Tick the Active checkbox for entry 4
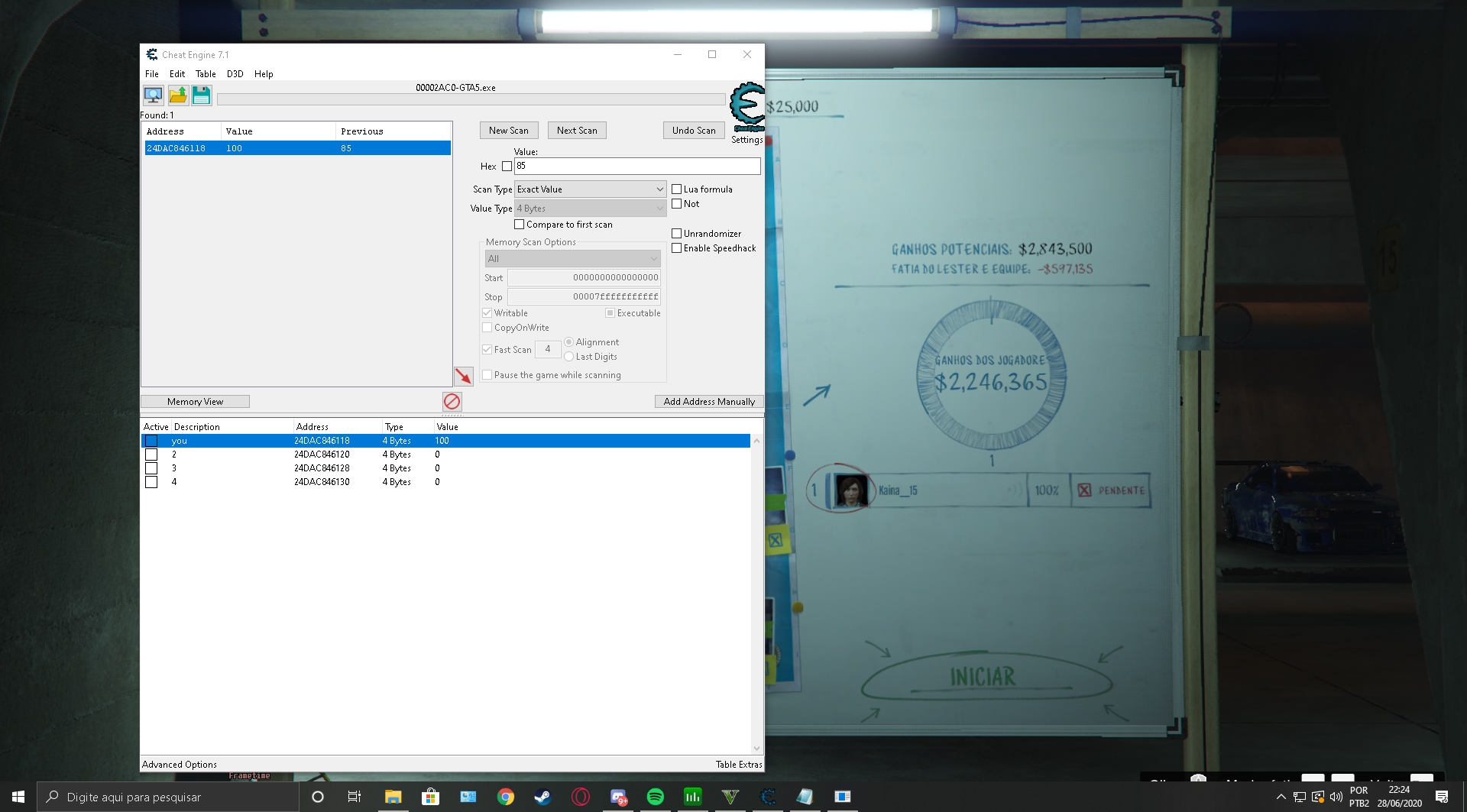The height and width of the screenshot is (812, 1467). tap(151, 482)
